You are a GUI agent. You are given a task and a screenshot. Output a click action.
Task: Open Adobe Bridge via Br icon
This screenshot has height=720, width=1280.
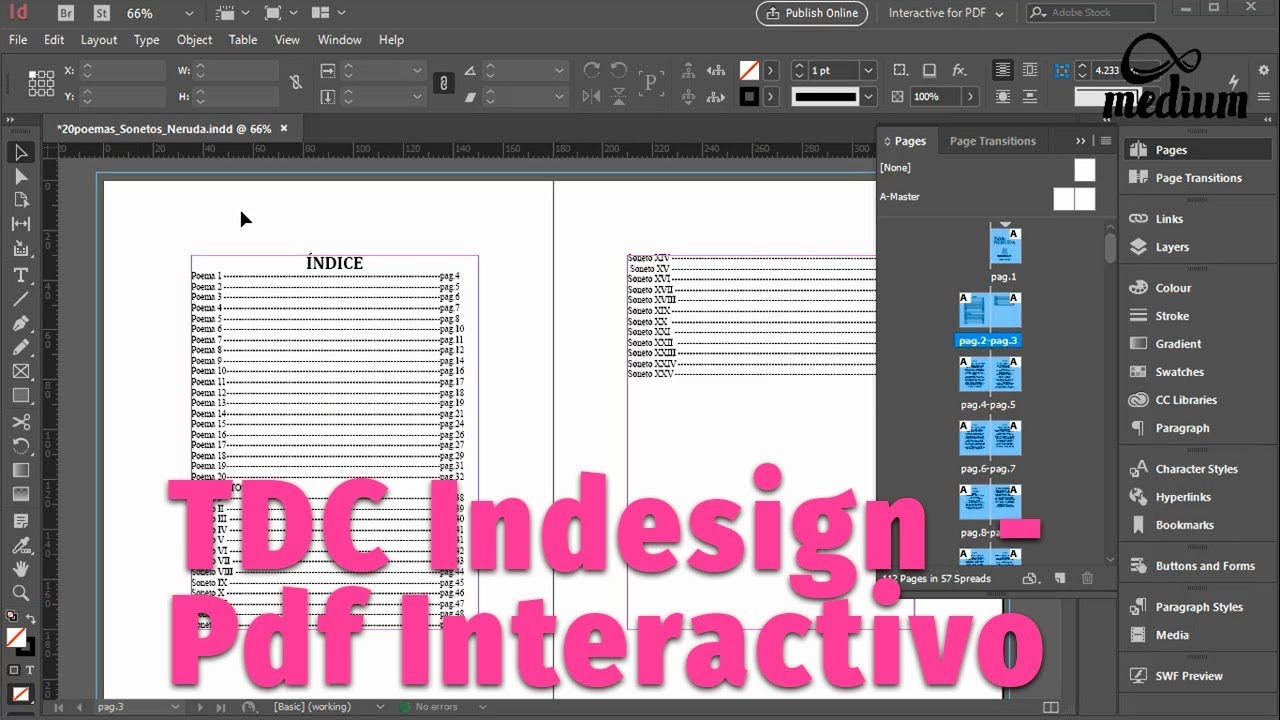point(66,13)
